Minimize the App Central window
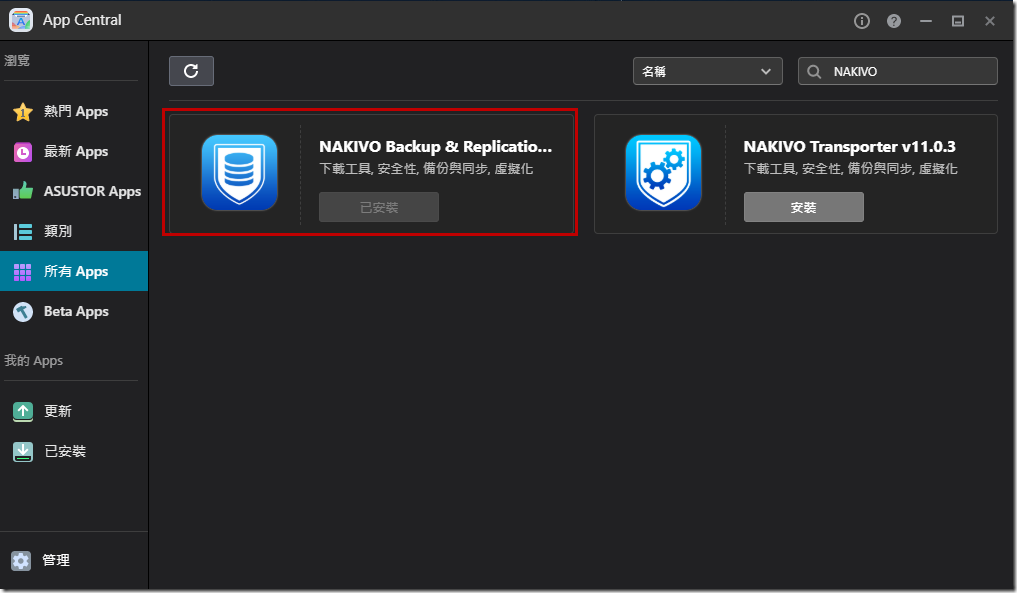Screen dimensions: 1017x593 coord(926,21)
